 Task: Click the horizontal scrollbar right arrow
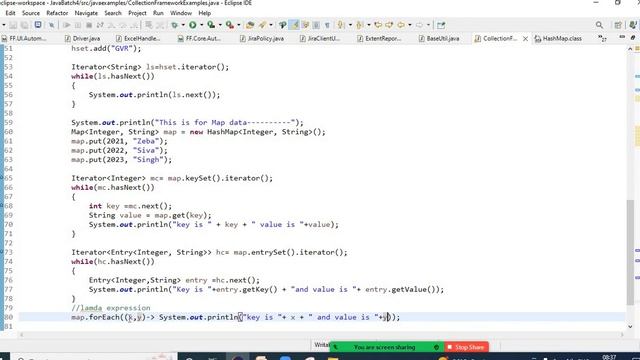[622, 335]
